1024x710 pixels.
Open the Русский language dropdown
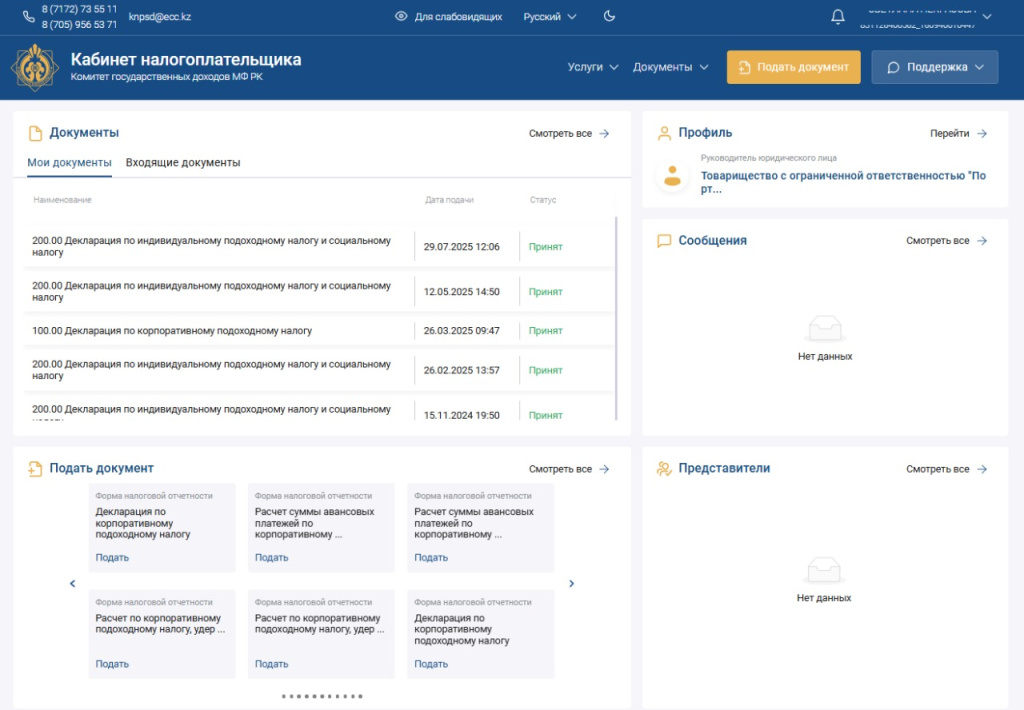(550, 17)
